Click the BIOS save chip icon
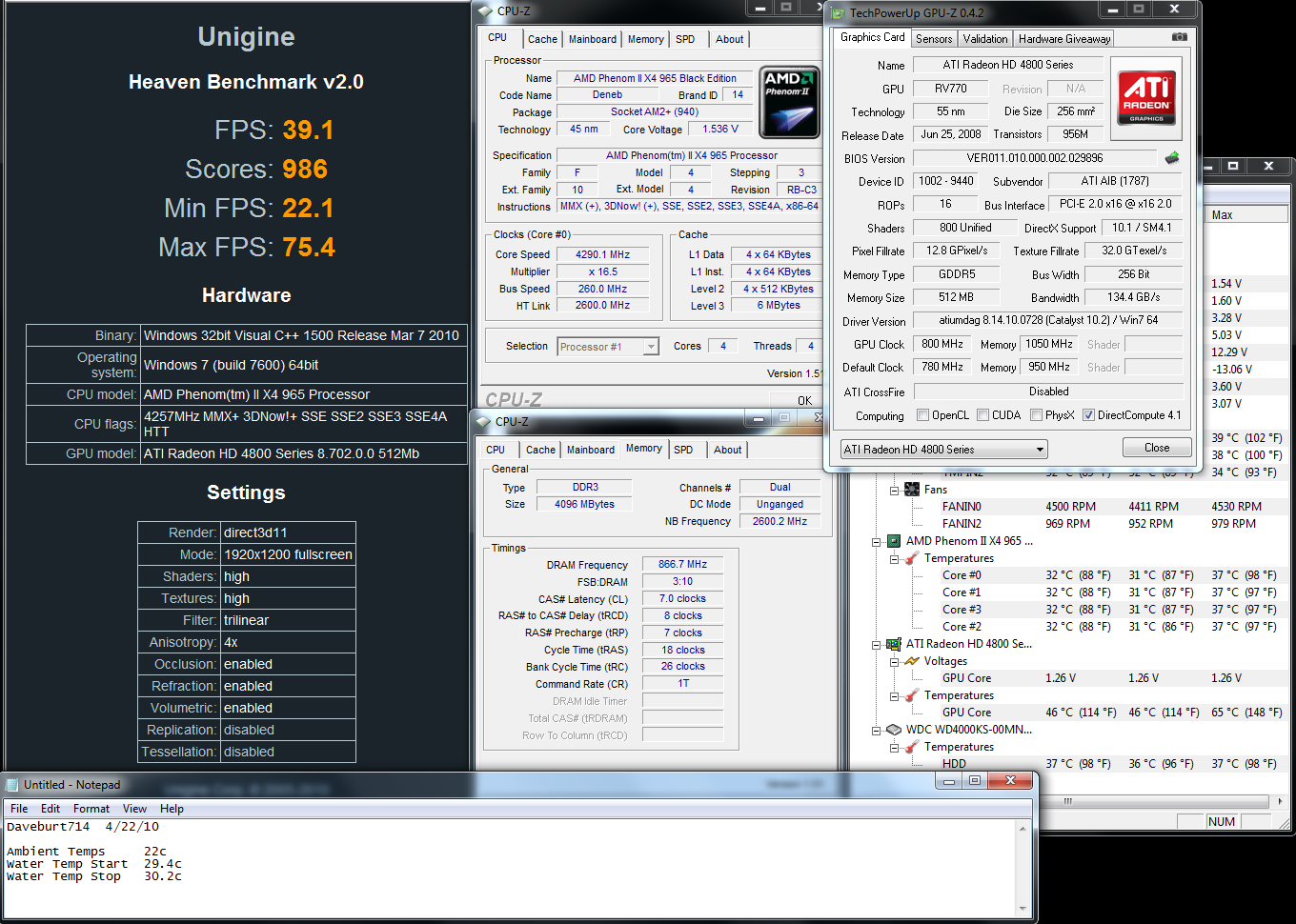Screen dimensions: 1296x924 click(x=1171, y=158)
